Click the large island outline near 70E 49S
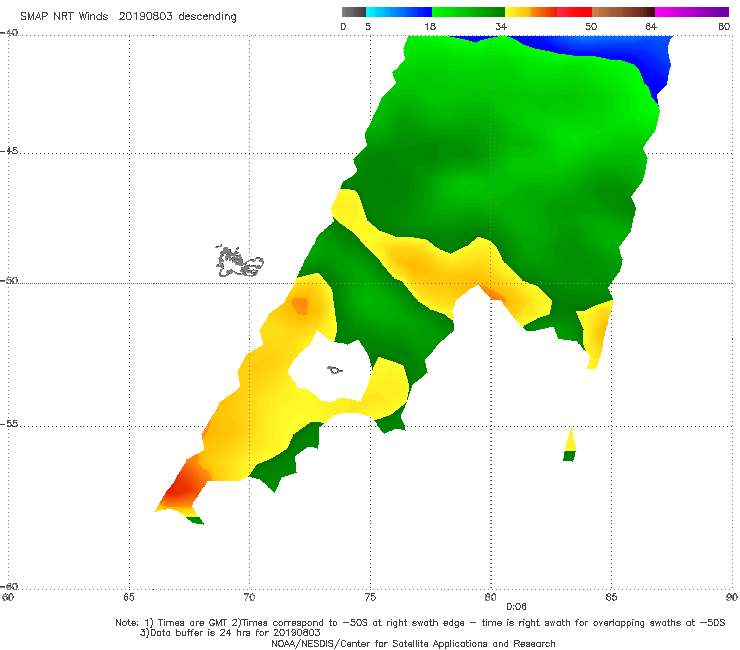740x650 pixels. click(239, 262)
